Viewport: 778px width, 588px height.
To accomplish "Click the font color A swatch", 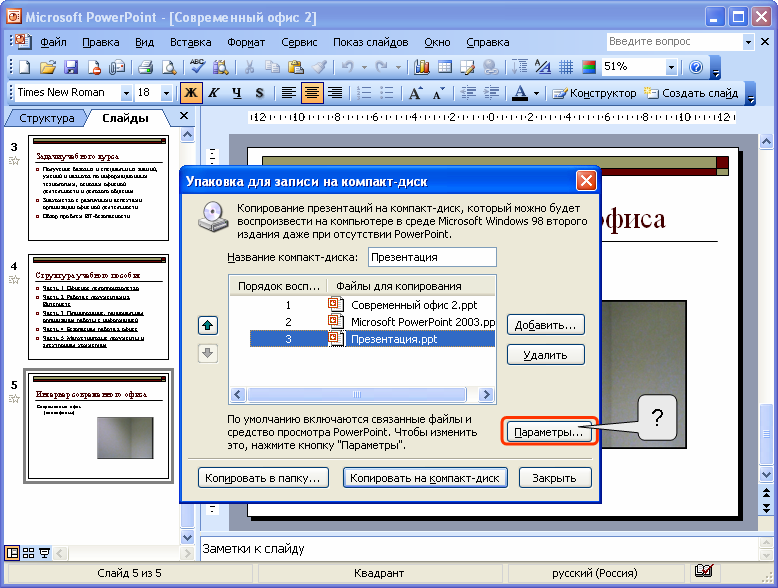I will [x=519, y=93].
